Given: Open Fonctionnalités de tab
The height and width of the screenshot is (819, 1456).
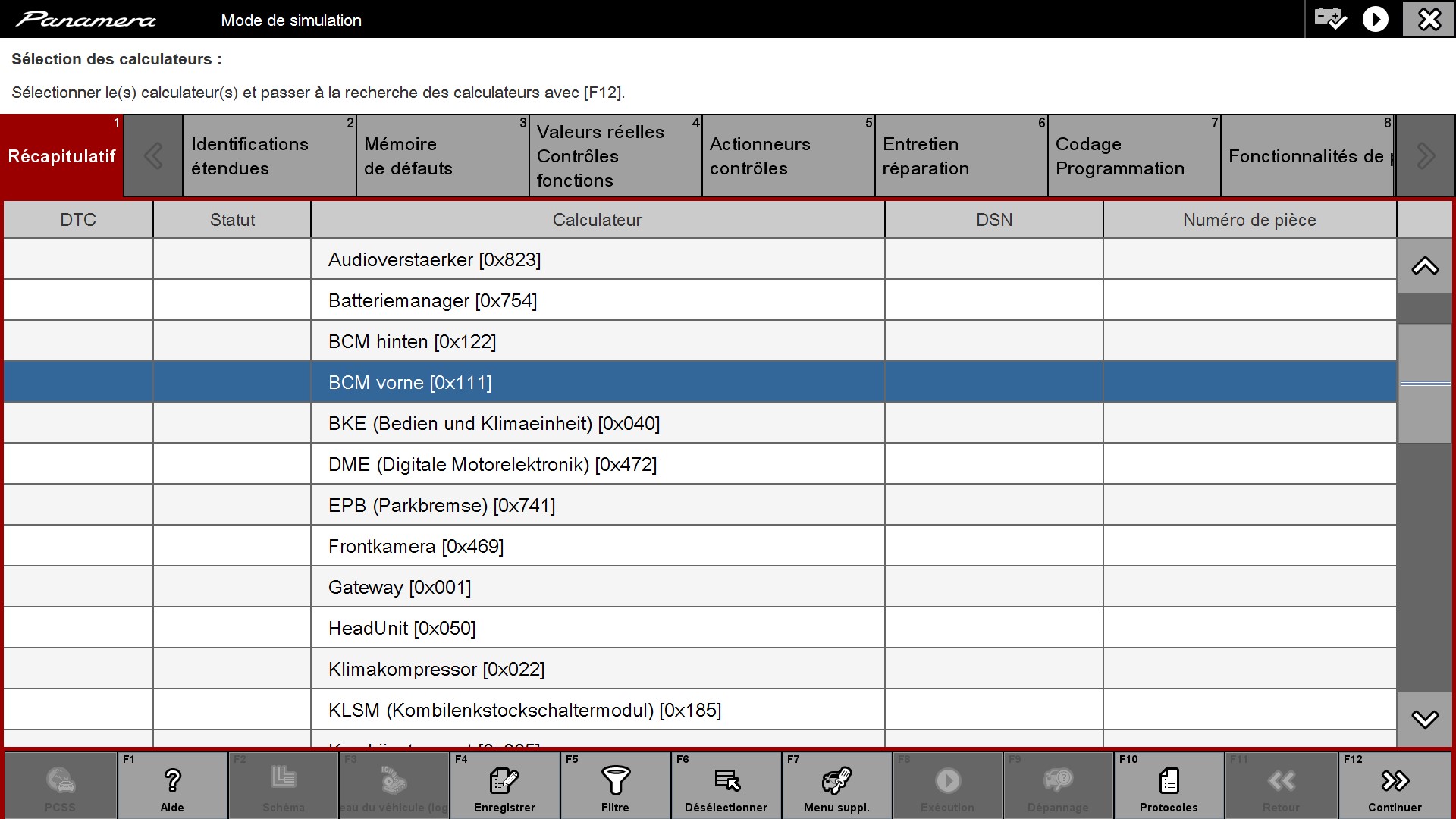Looking at the screenshot, I should 1307,156.
